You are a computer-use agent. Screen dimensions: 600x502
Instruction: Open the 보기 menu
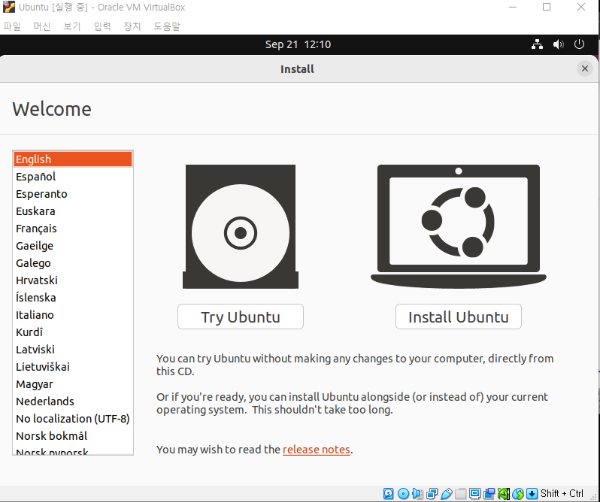click(x=72, y=26)
